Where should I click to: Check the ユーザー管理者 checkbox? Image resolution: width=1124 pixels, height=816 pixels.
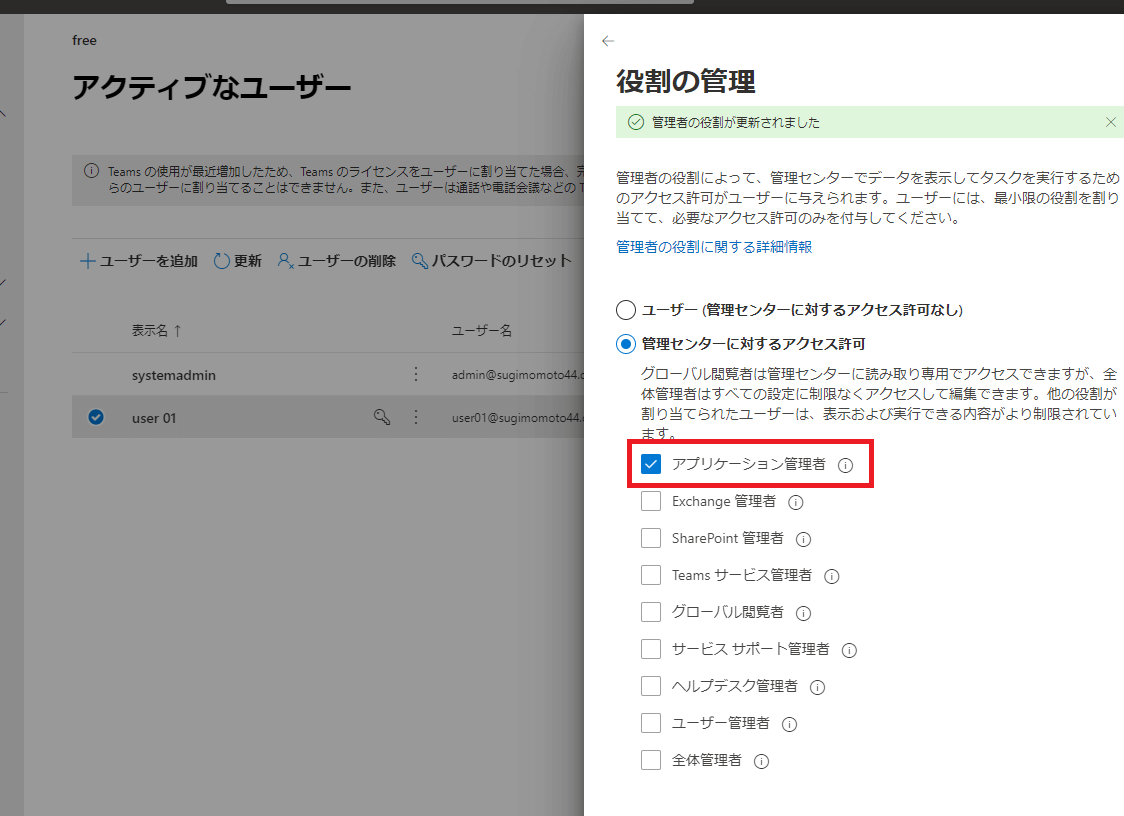[651, 723]
